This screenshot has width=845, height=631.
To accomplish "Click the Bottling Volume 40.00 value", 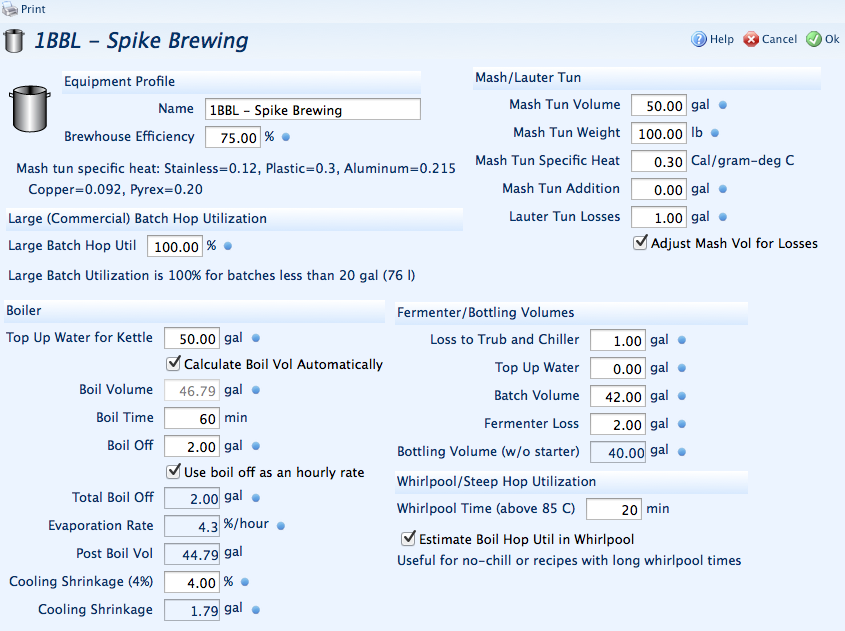I will pyautogui.click(x=618, y=452).
